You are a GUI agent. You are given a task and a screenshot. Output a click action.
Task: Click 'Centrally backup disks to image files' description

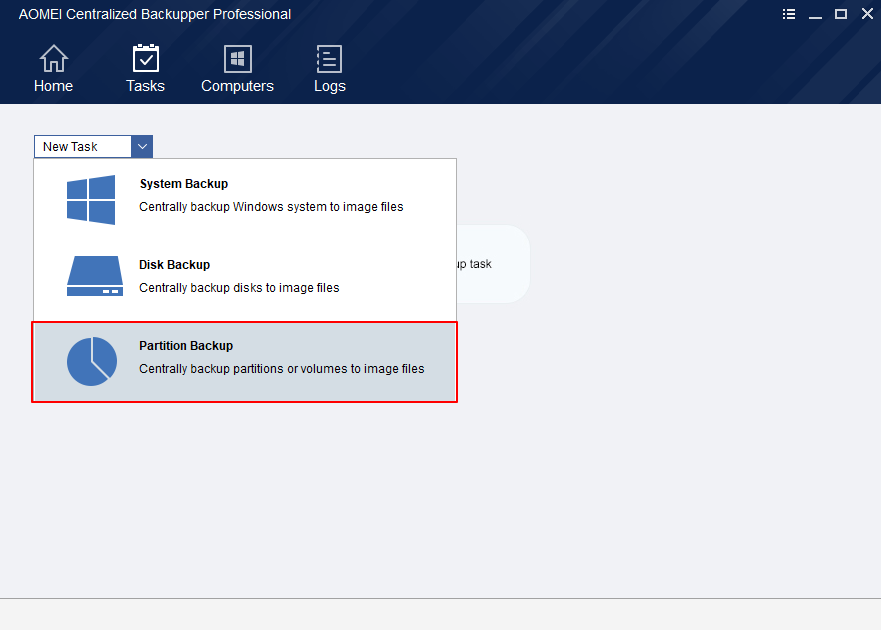pyautogui.click(x=239, y=288)
